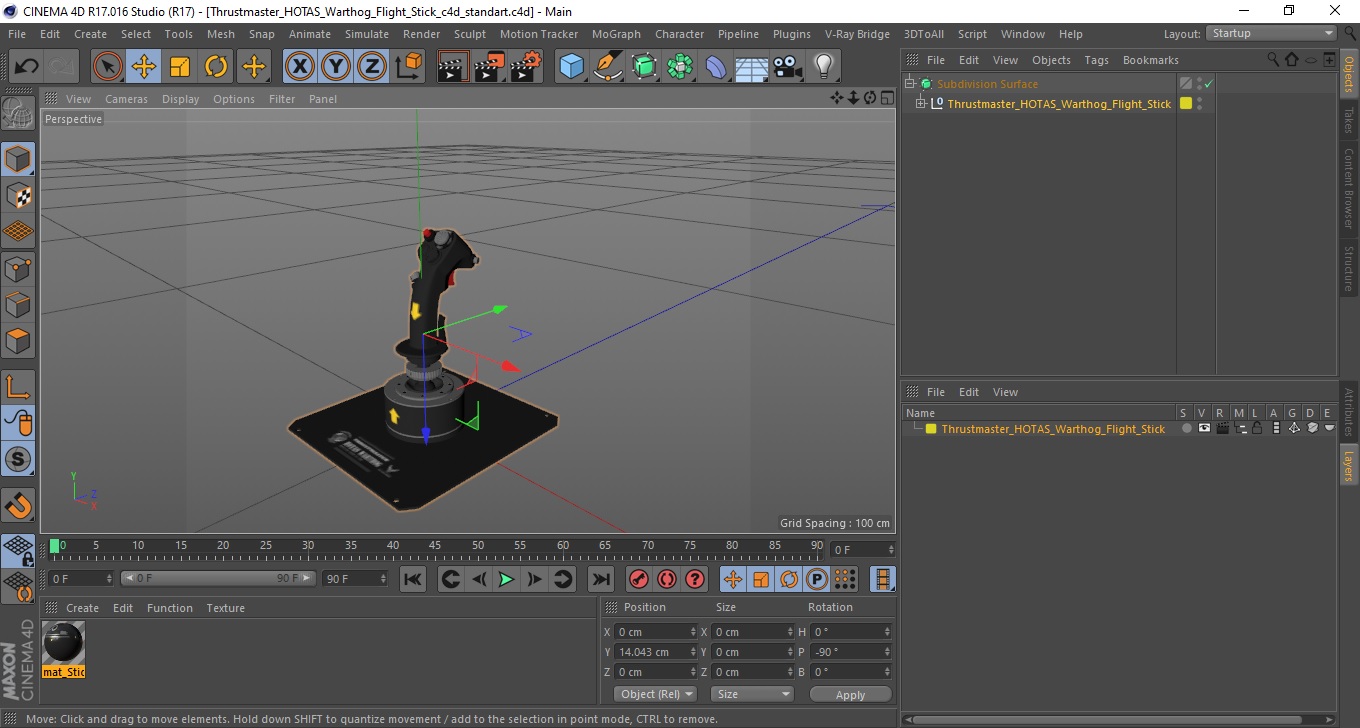
Task: Open the Object (Rel) coordinate dropdown
Action: click(656, 694)
